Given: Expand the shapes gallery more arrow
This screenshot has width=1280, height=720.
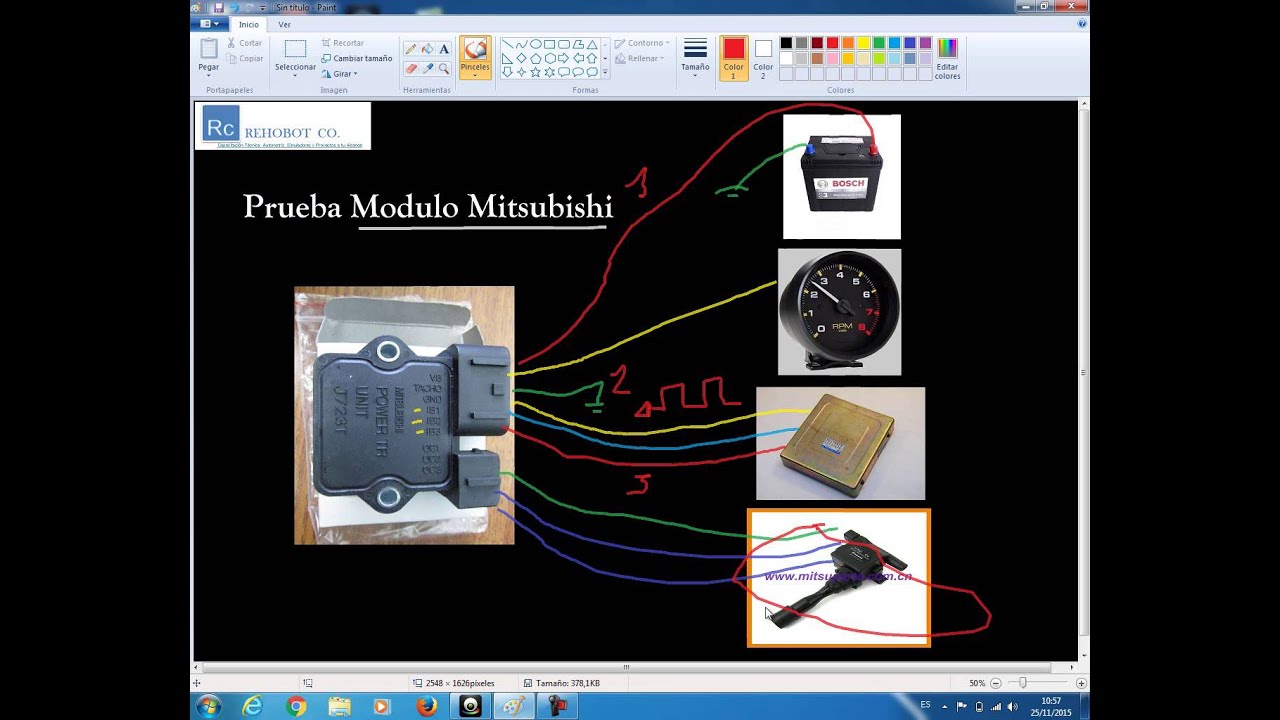Looking at the screenshot, I should (604, 73).
